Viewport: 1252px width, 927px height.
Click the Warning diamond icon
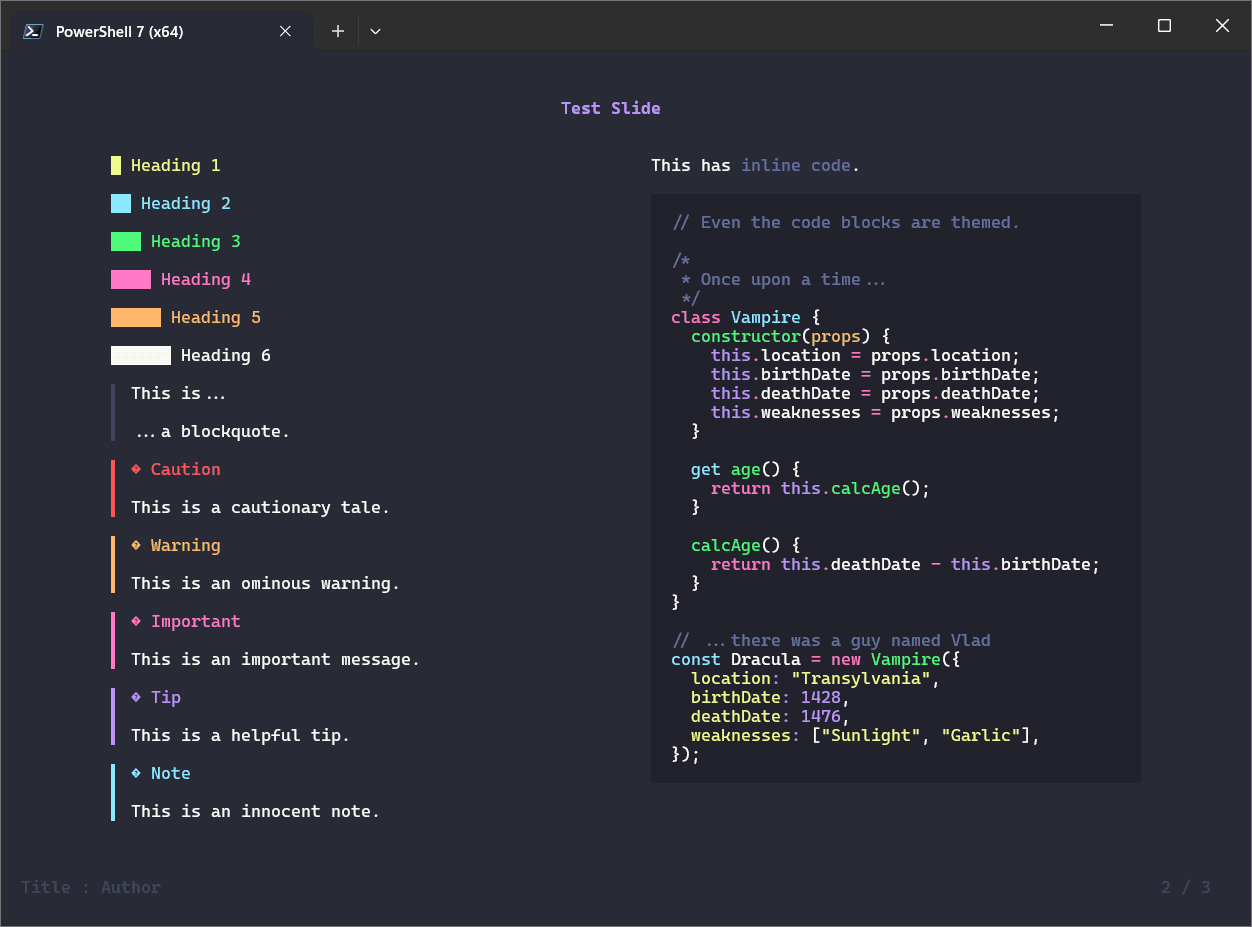pyautogui.click(x=137, y=544)
